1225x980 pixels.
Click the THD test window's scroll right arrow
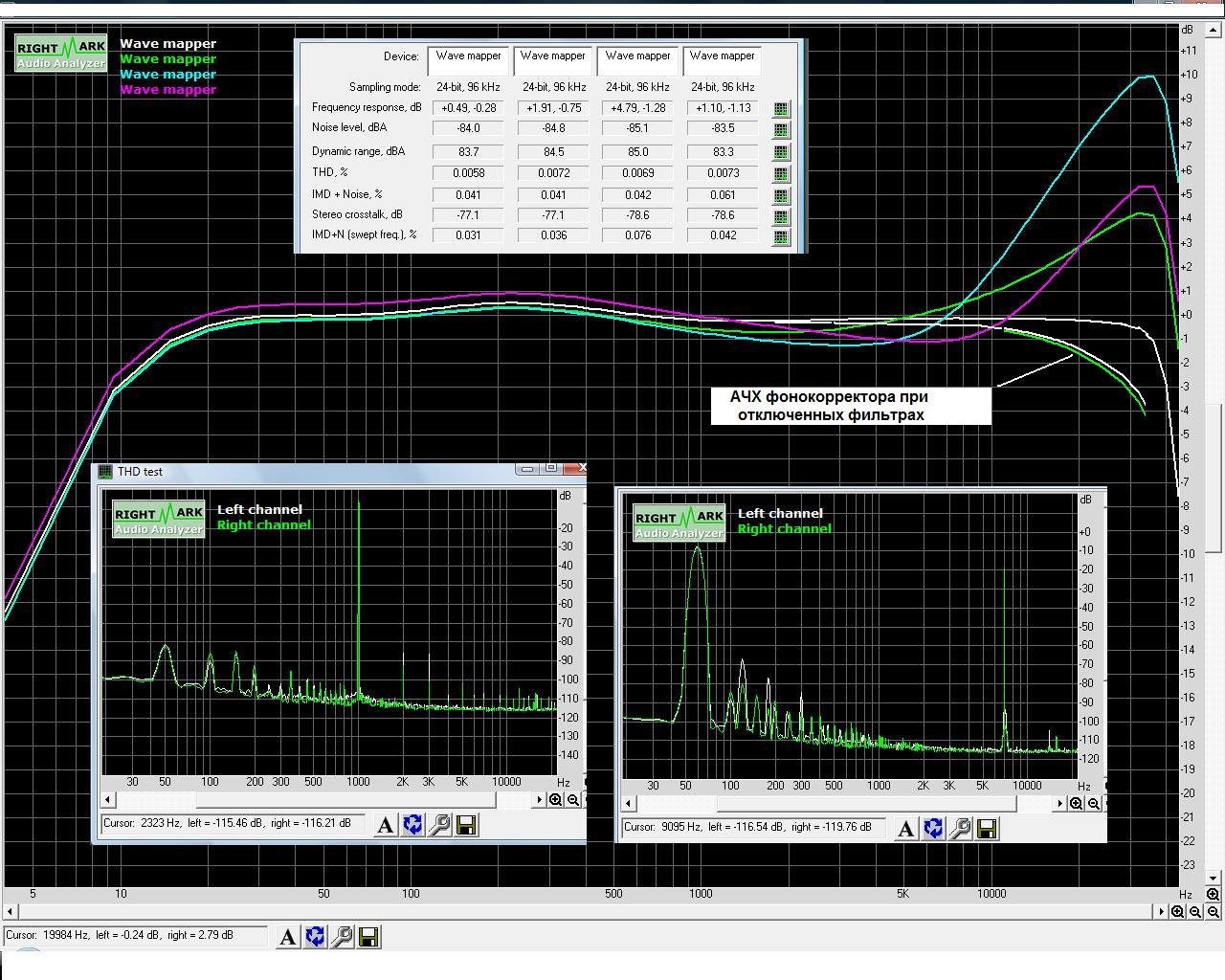540,800
